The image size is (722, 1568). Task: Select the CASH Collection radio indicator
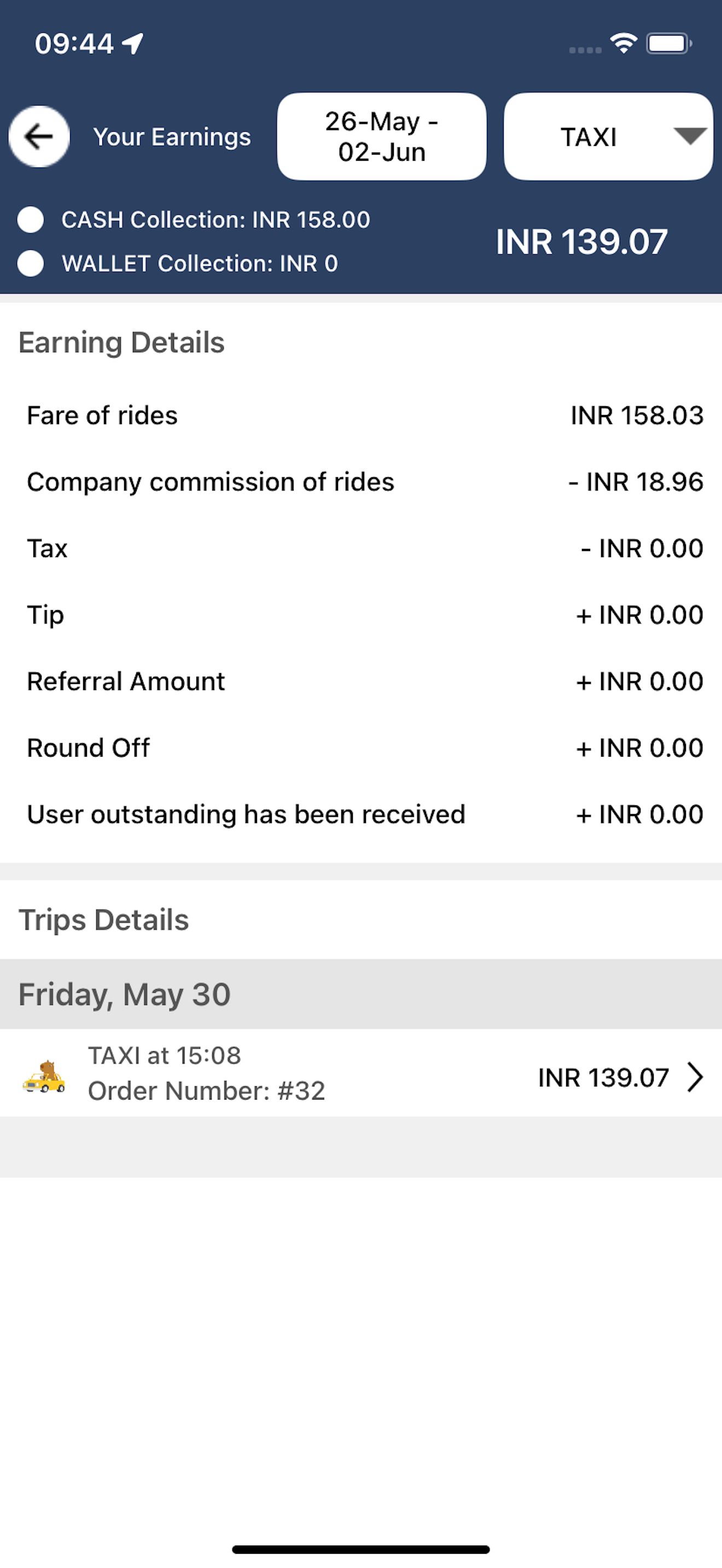(x=31, y=220)
